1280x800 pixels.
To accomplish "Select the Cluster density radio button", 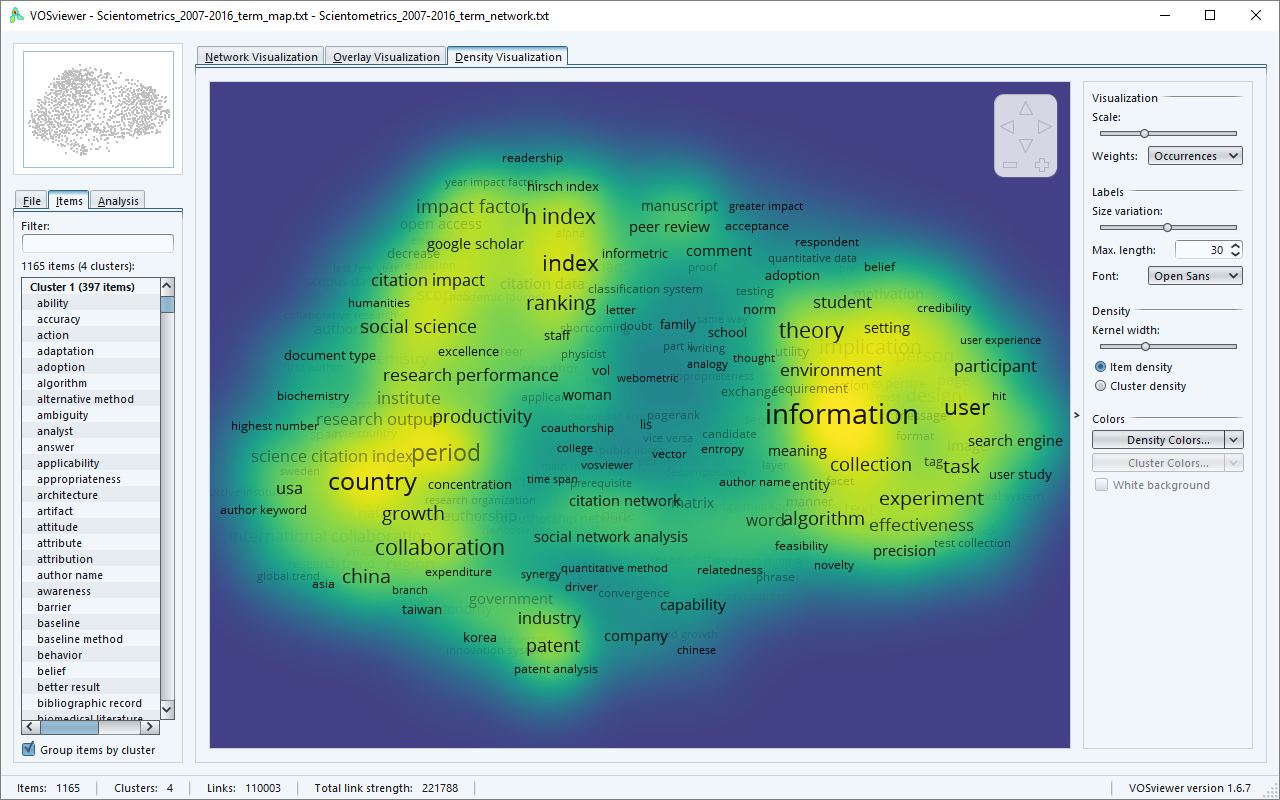I will point(1101,386).
